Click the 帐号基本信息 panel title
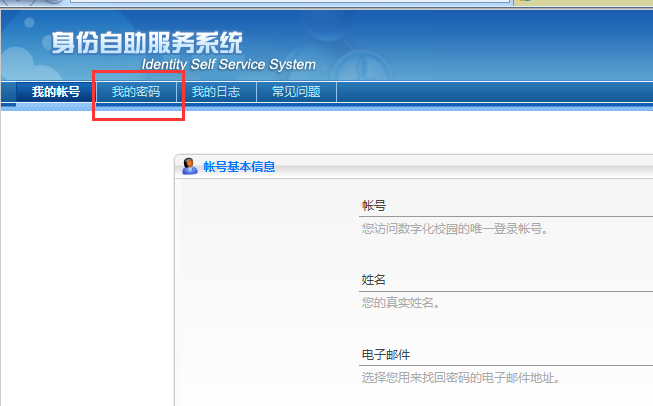Image resolution: width=653 pixels, height=406 pixels. [x=239, y=167]
